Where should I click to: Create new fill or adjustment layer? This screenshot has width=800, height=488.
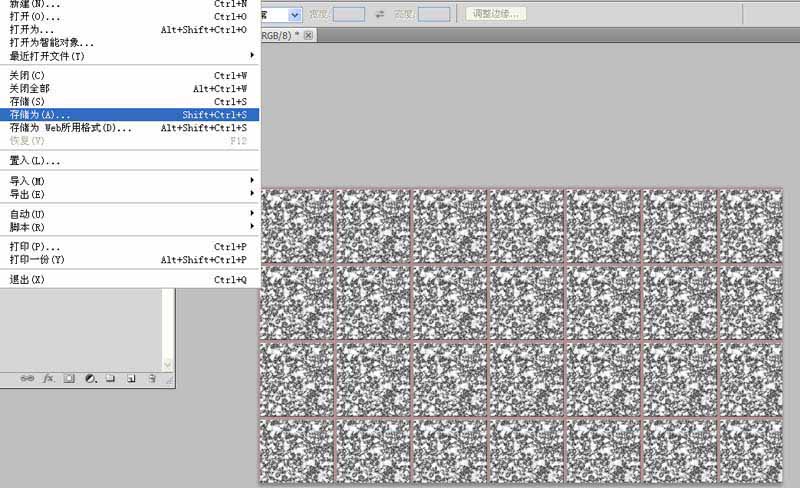(90, 379)
